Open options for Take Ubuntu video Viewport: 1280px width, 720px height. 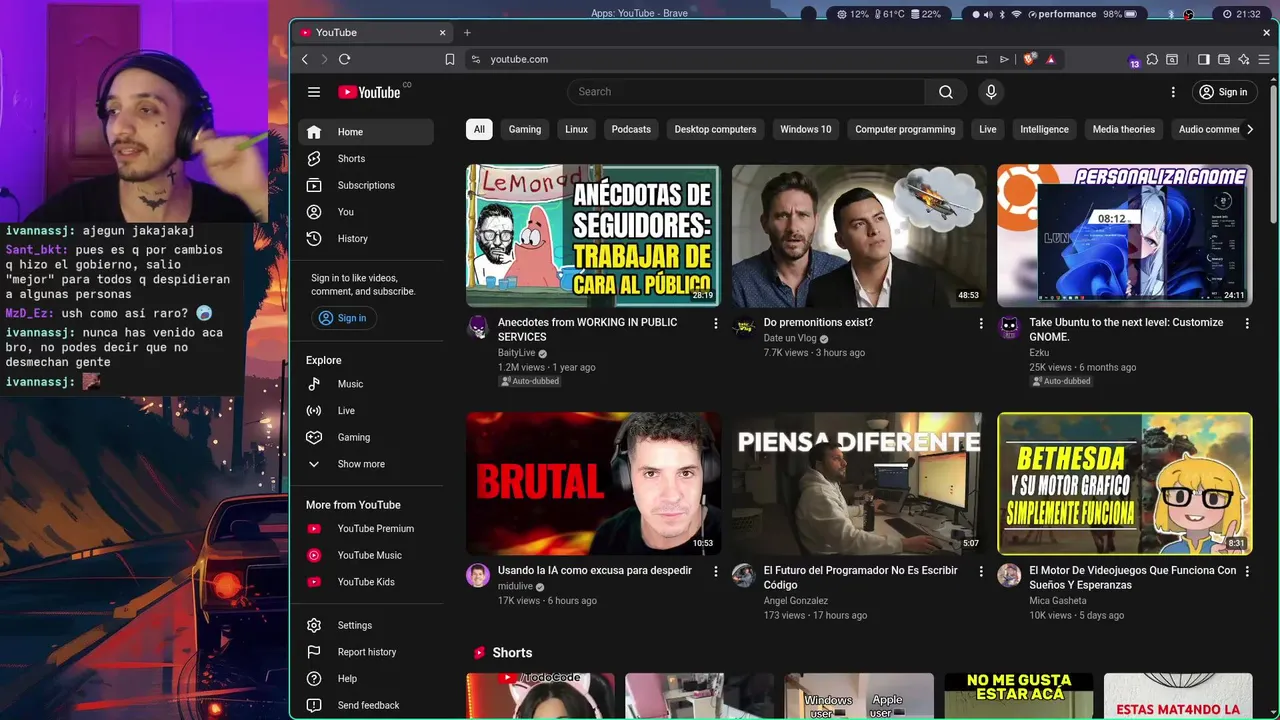(x=1247, y=323)
